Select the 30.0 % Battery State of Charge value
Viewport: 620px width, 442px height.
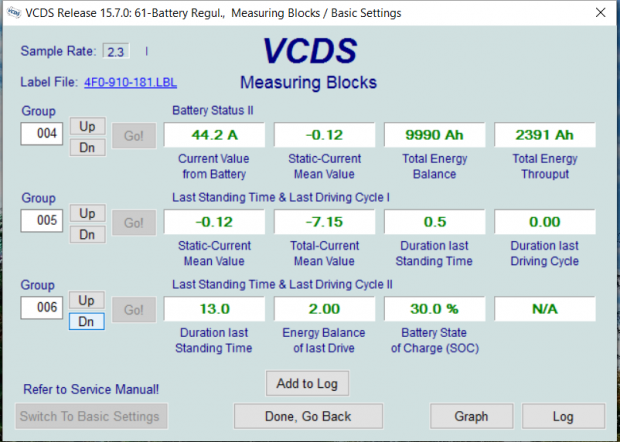pyautogui.click(x=435, y=309)
